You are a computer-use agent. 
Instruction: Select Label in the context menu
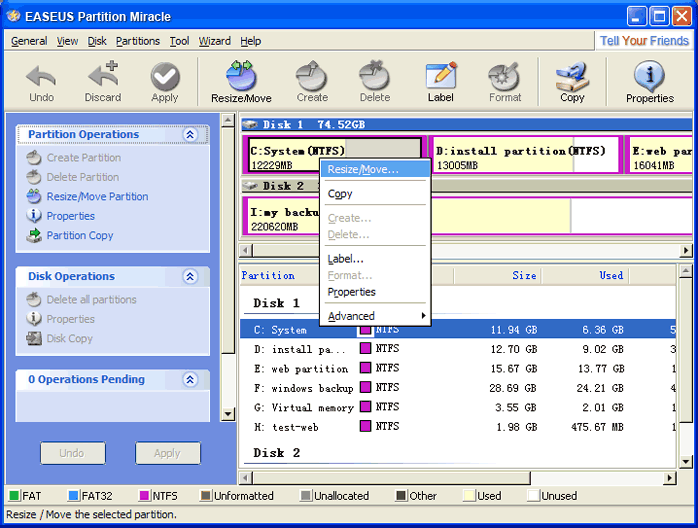(x=345, y=259)
